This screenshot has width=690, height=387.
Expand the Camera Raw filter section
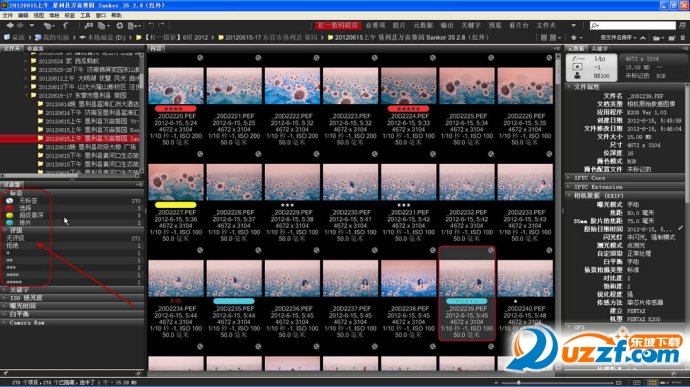pos(26,323)
